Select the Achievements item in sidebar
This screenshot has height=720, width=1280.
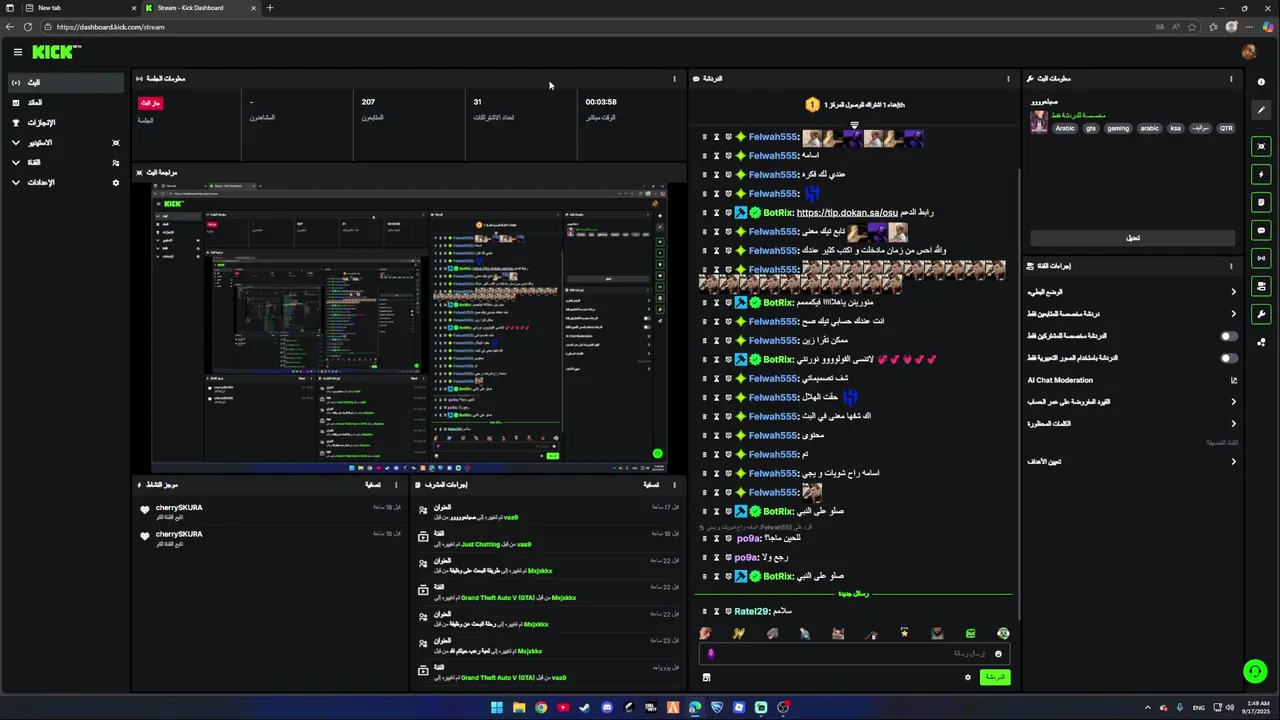(x=66, y=122)
